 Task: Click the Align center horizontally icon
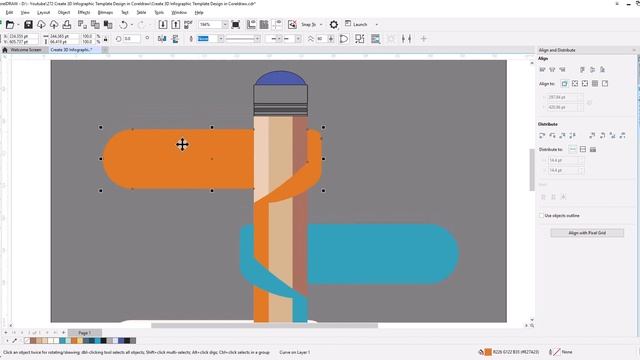(552, 70)
